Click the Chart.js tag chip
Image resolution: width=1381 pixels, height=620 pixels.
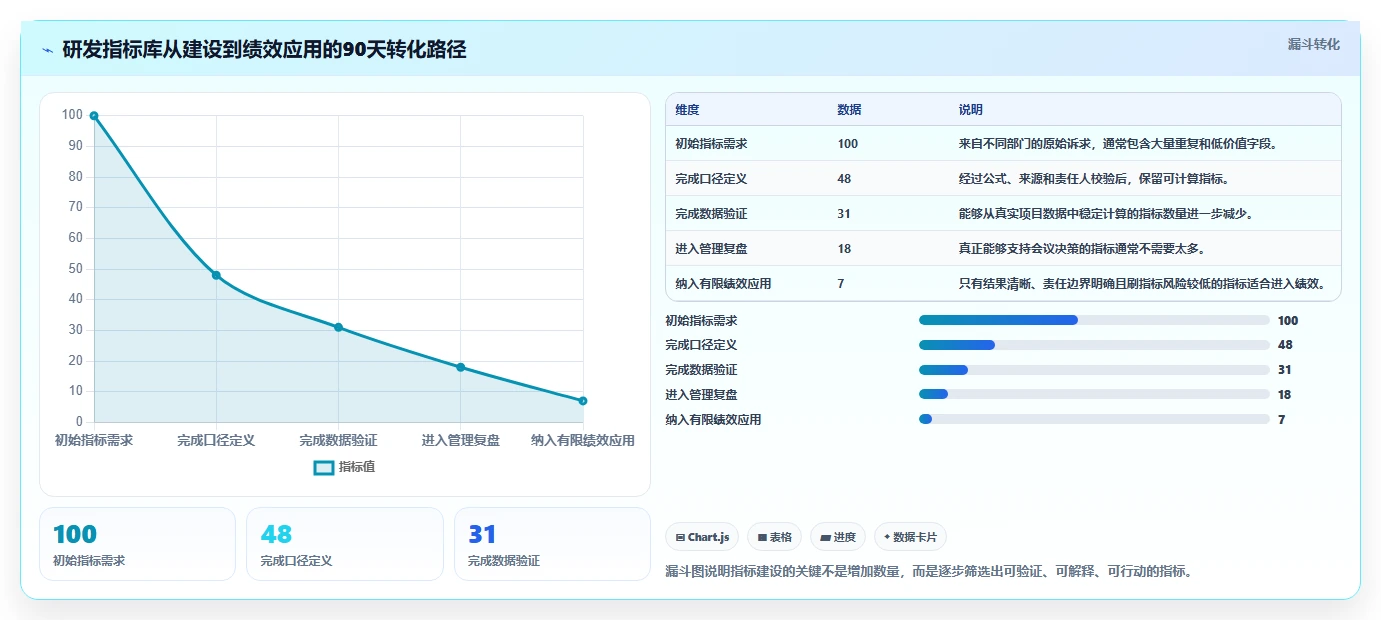pos(702,537)
